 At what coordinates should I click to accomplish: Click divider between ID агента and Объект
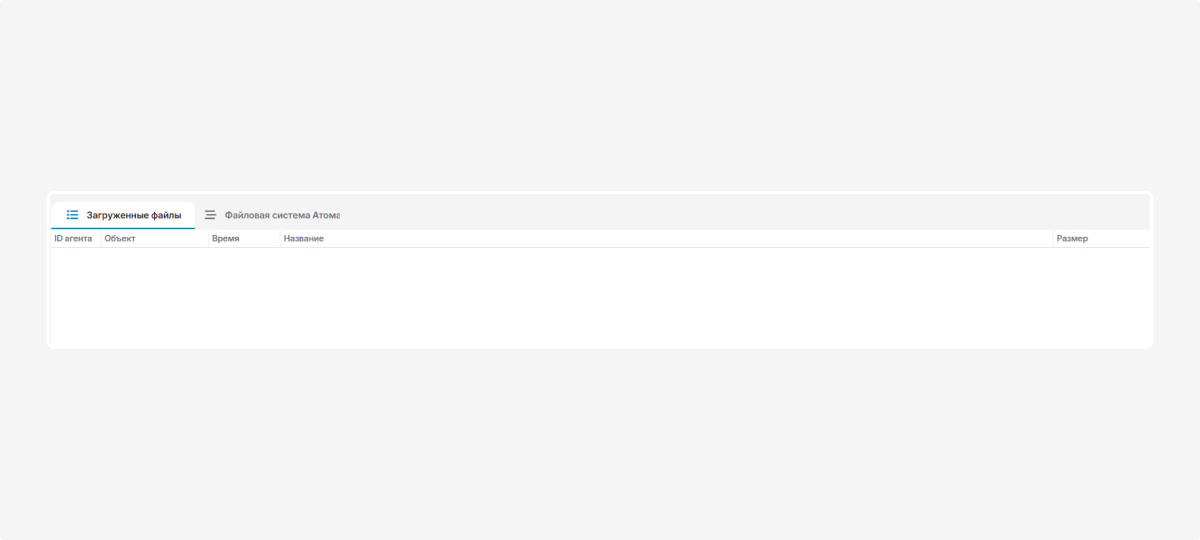point(101,239)
